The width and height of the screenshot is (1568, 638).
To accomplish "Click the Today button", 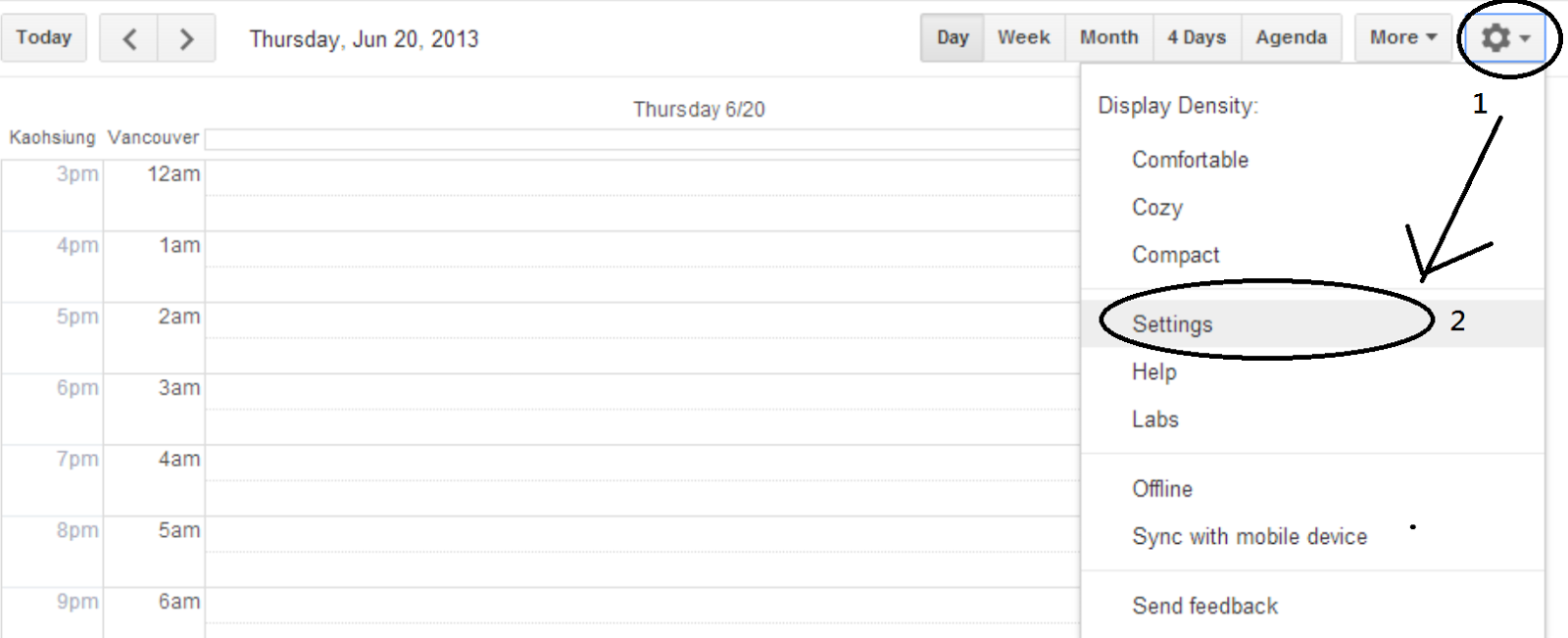I will 44,36.
